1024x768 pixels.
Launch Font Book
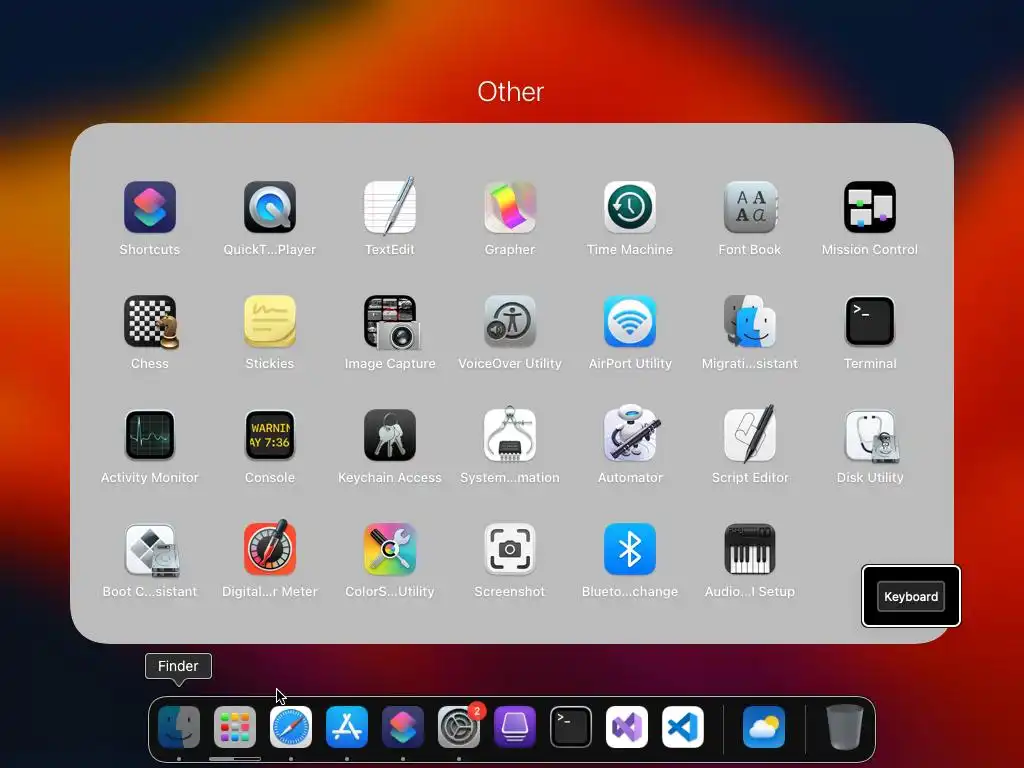750,208
